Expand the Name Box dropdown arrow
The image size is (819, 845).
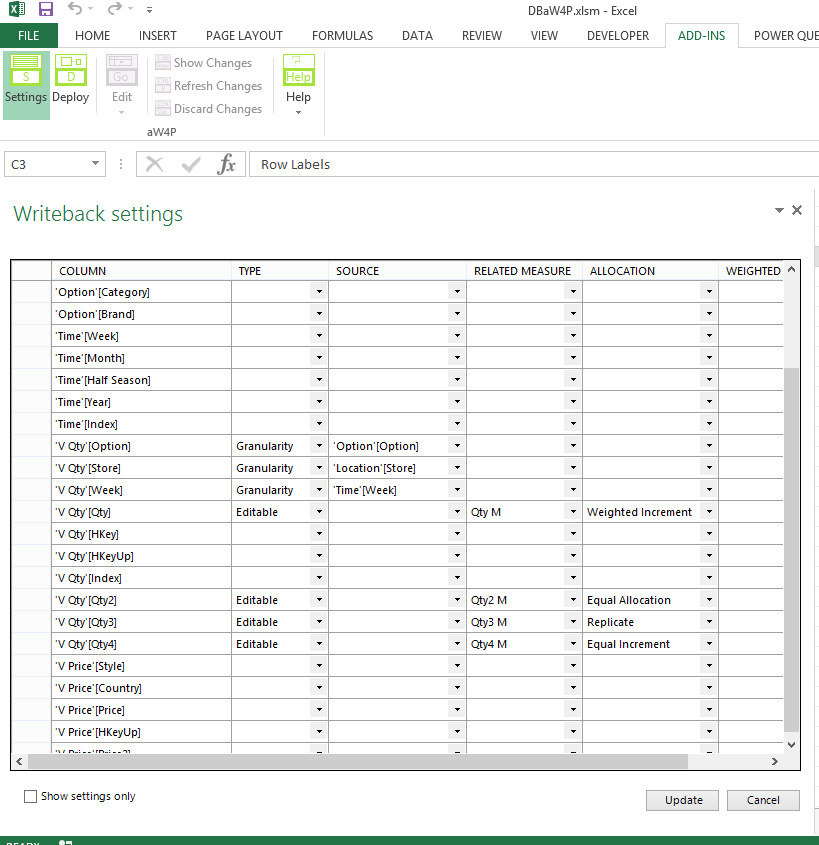point(95,163)
